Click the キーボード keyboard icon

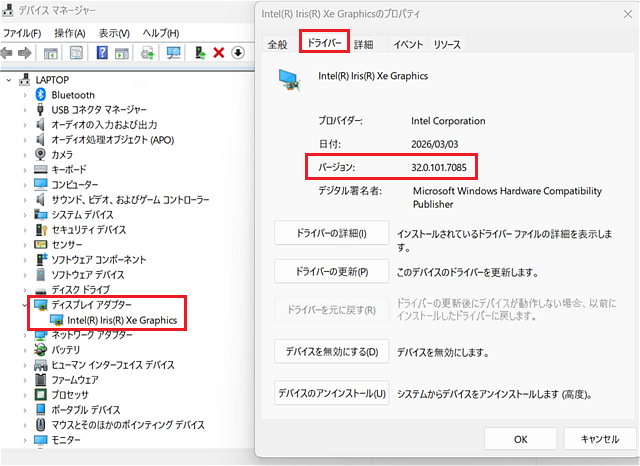tap(40, 169)
